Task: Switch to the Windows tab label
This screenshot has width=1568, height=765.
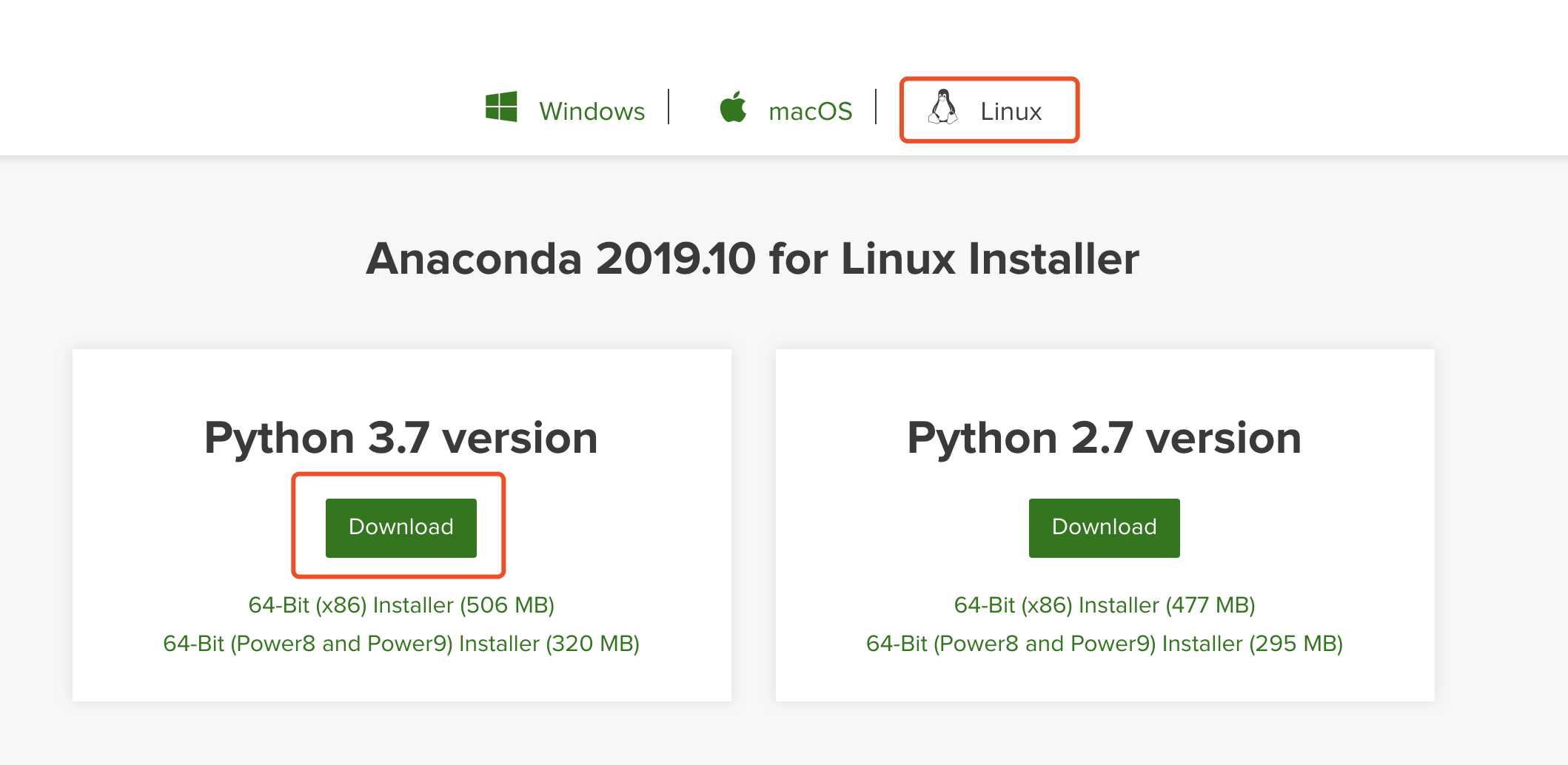Action: click(592, 112)
